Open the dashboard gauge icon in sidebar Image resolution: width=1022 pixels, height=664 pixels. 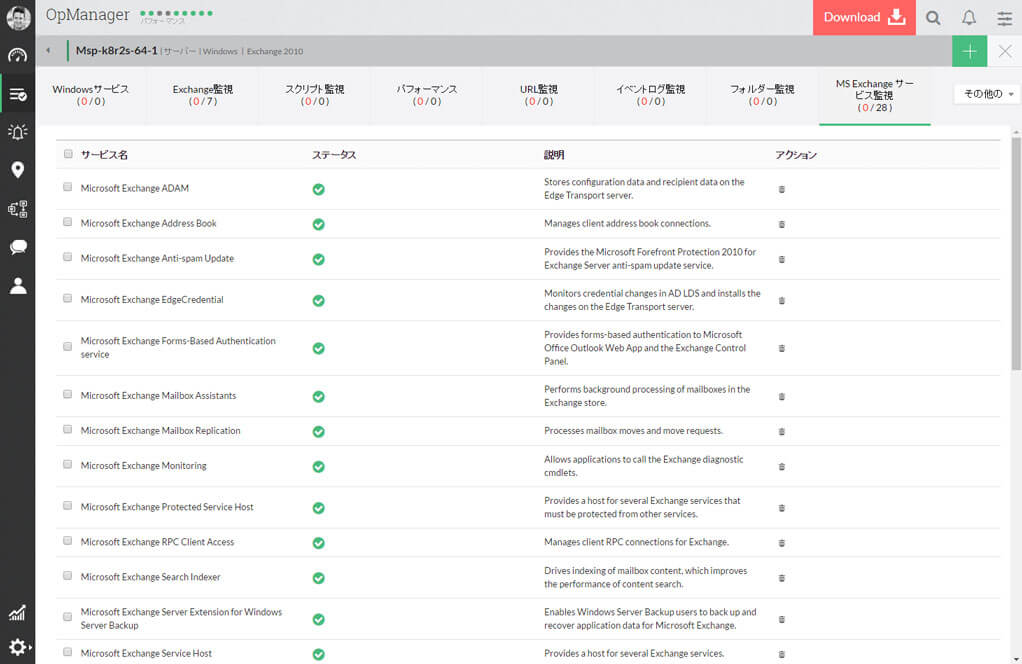[17, 56]
